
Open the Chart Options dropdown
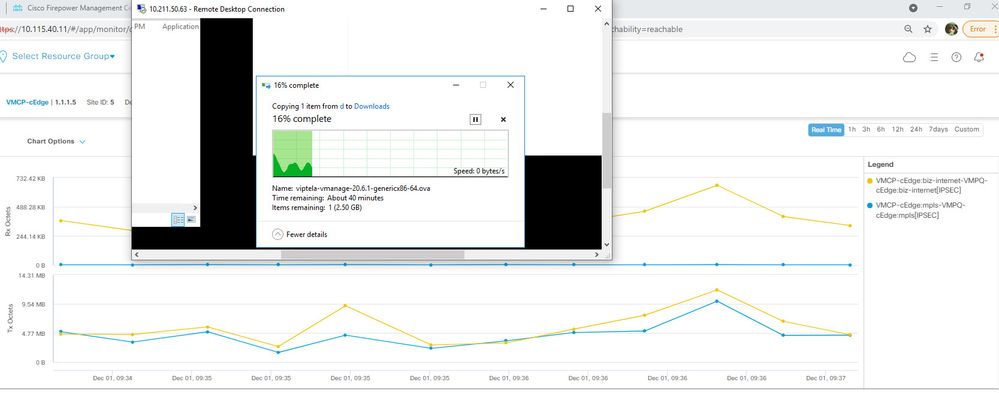click(x=56, y=141)
